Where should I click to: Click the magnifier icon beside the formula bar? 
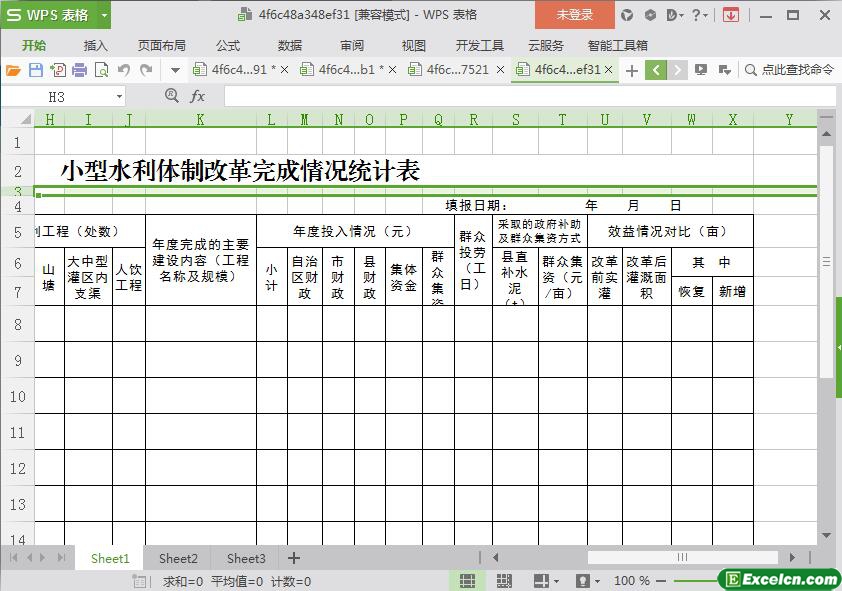point(172,96)
